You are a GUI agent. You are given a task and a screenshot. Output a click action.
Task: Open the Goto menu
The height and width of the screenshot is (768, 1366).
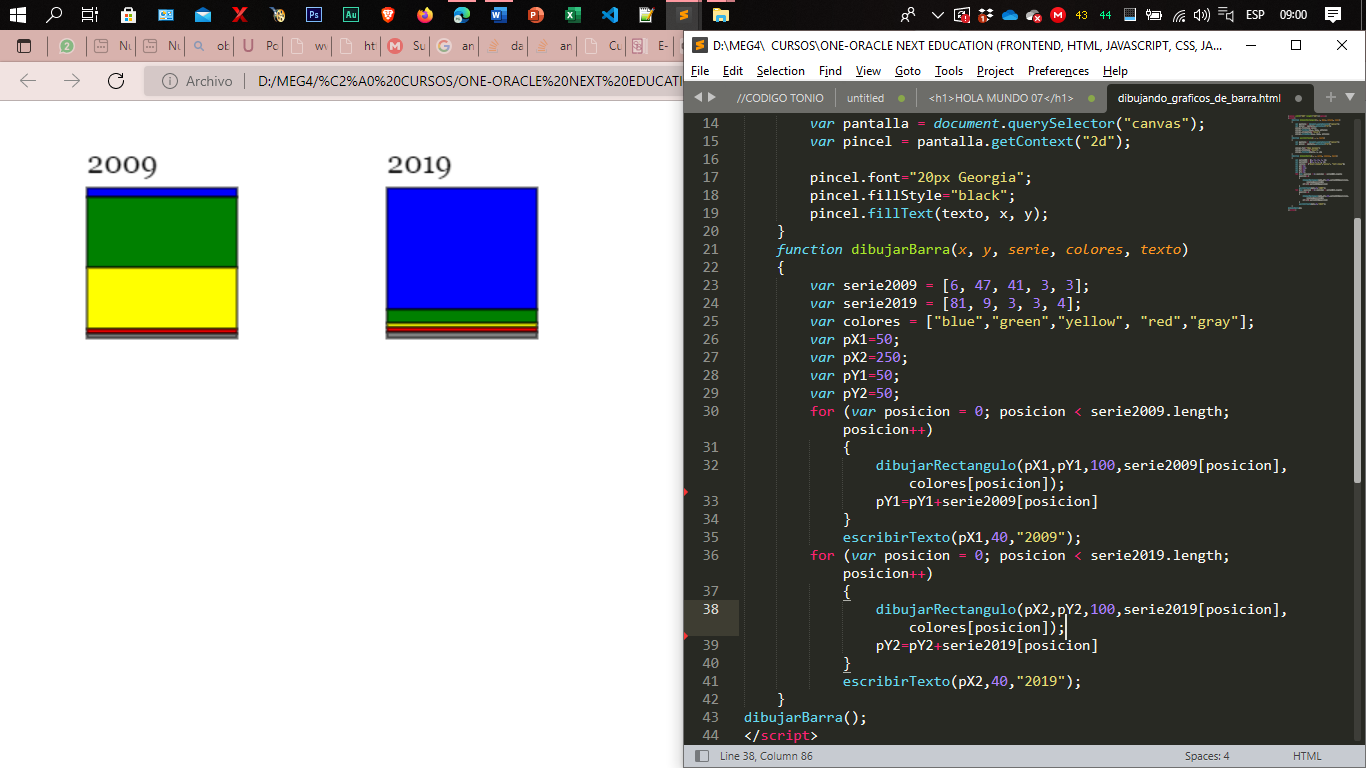click(908, 71)
